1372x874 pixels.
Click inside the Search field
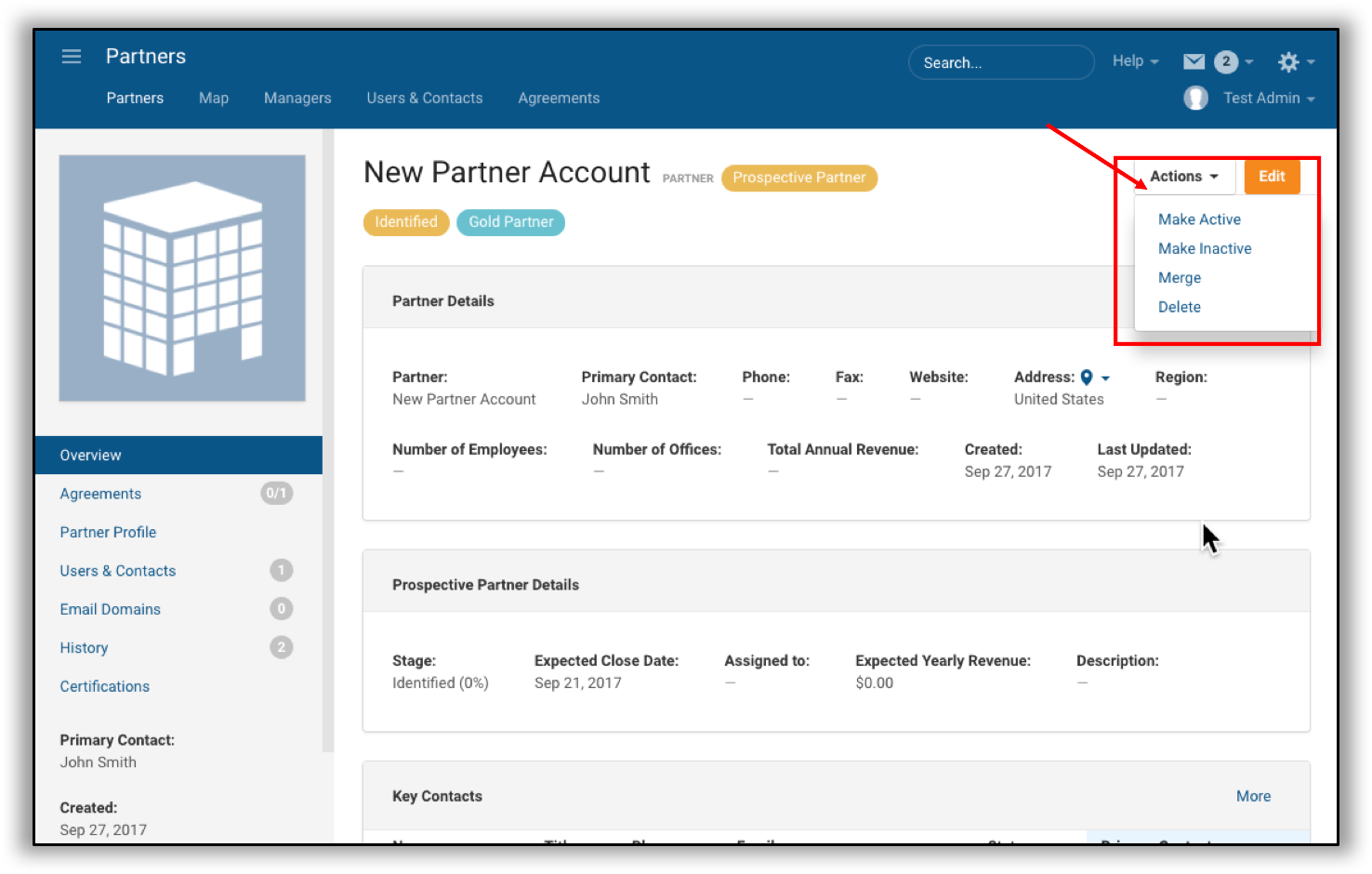1001,61
